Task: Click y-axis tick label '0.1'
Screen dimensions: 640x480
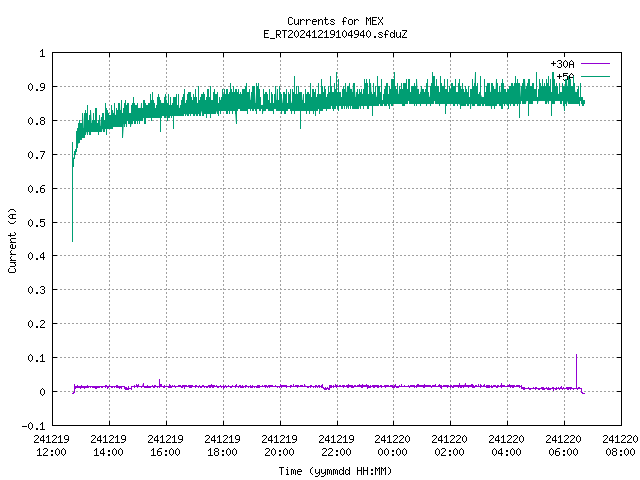Action: click(36, 358)
